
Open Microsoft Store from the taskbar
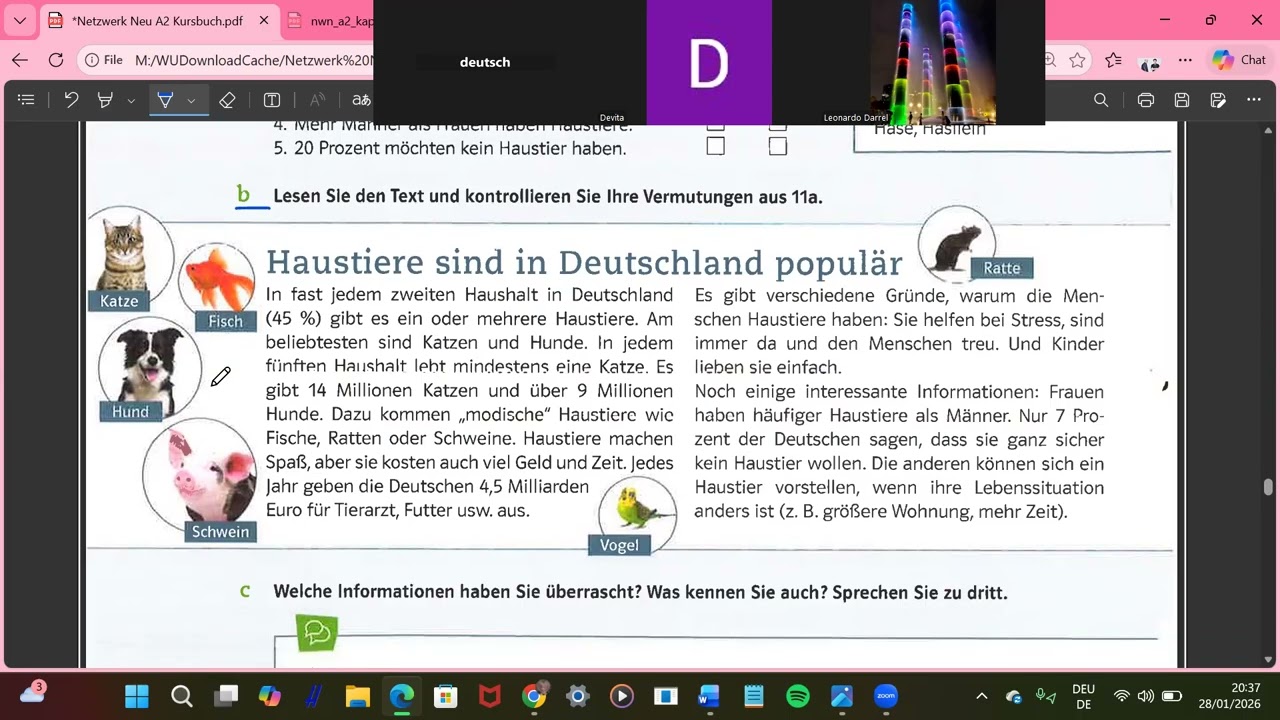tap(445, 696)
